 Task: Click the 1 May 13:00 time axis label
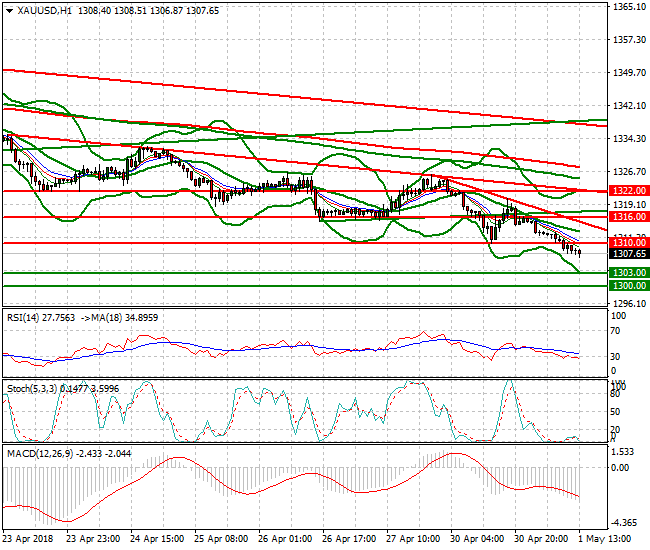(x=605, y=539)
